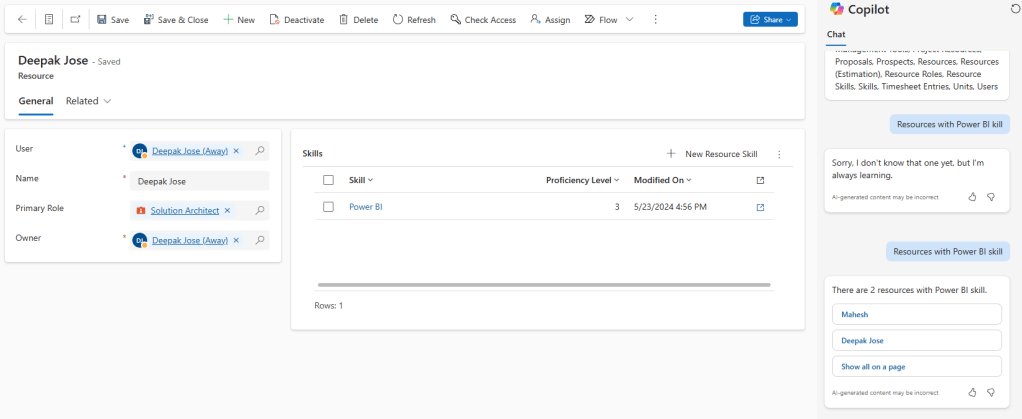This screenshot has width=1022, height=419.
Task: Switch to the General tab
Action: [36, 101]
